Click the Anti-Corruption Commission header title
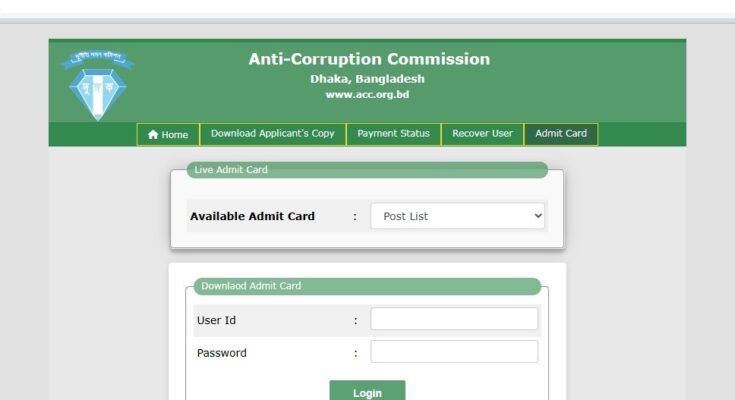 pyautogui.click(x=369, y=59)
